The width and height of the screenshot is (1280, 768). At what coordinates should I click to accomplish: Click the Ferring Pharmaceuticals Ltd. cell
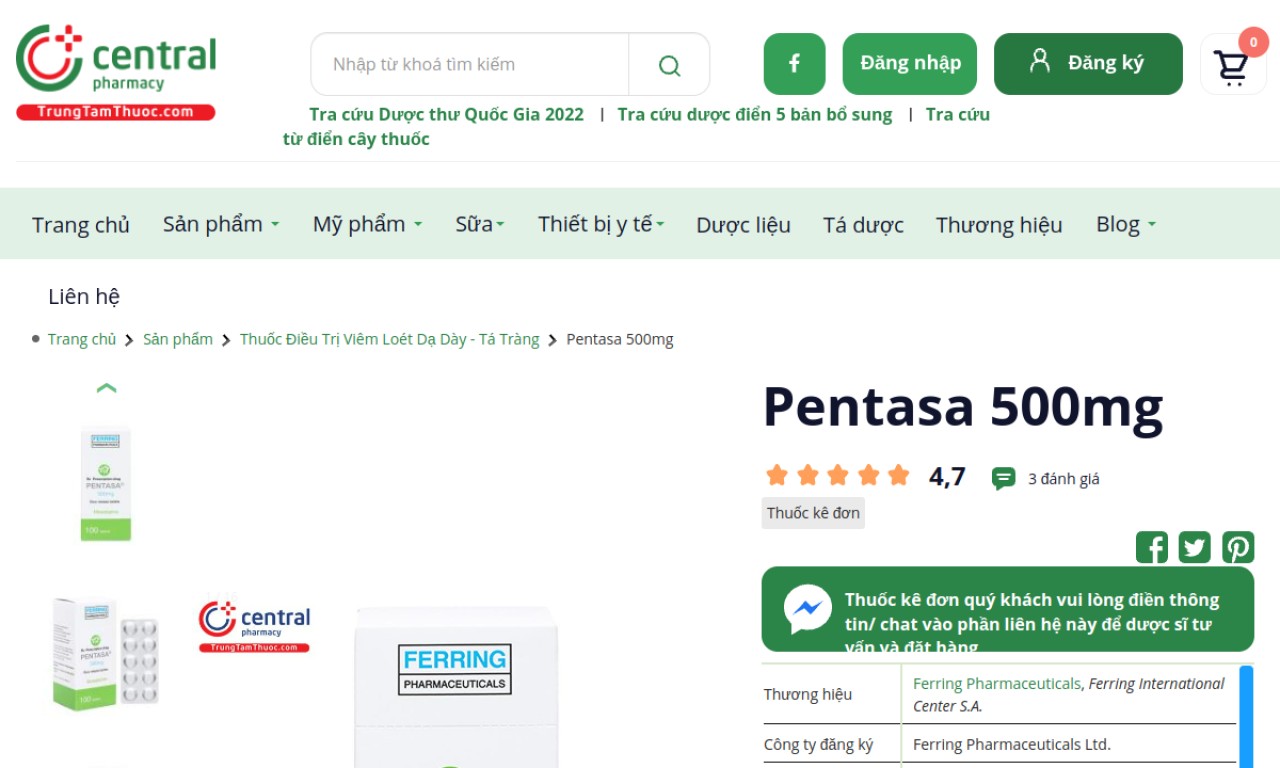coord(1011,744)
